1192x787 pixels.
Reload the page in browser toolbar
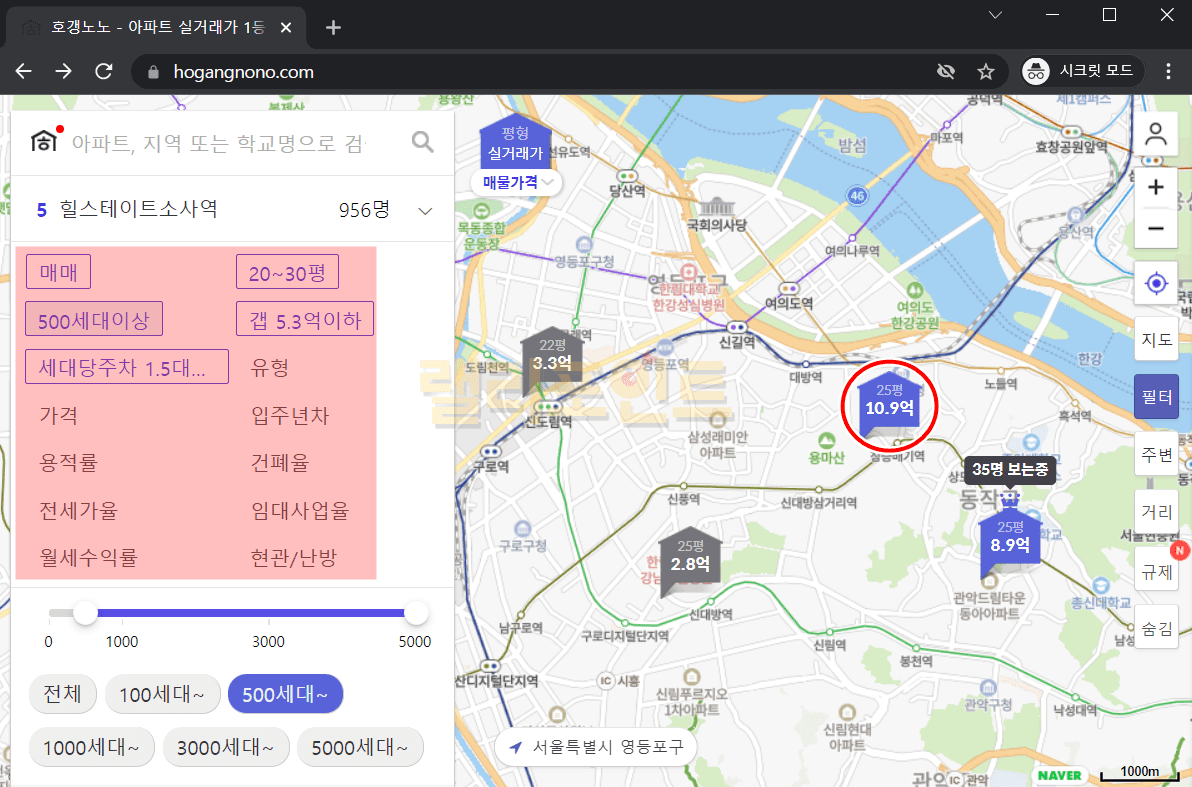(103, 72)
